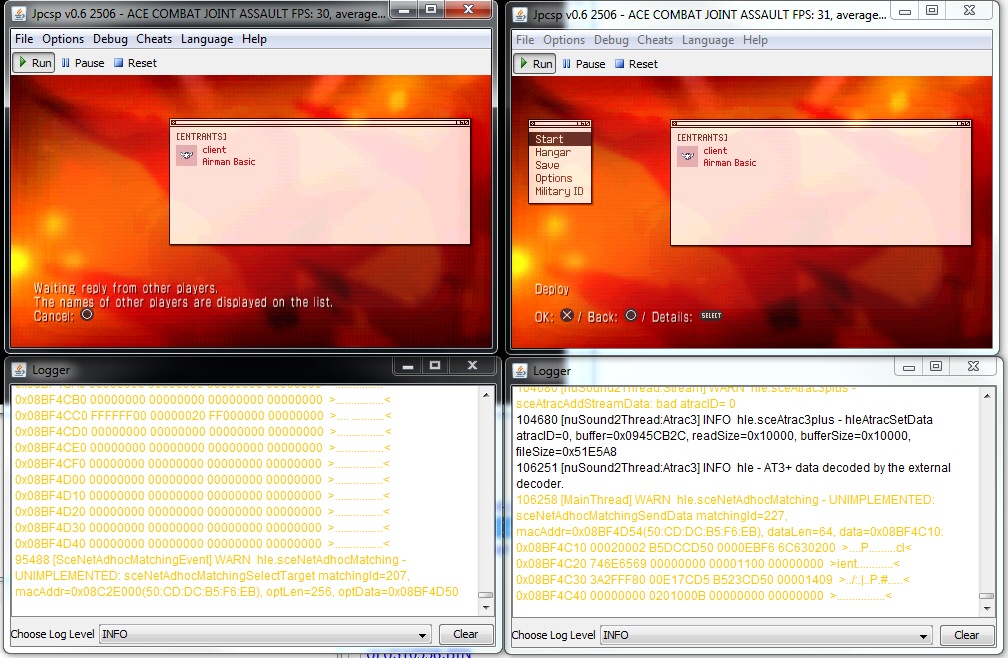
Task: Click left Logger scrollbar thumb
Action: [x=486, y=596]
